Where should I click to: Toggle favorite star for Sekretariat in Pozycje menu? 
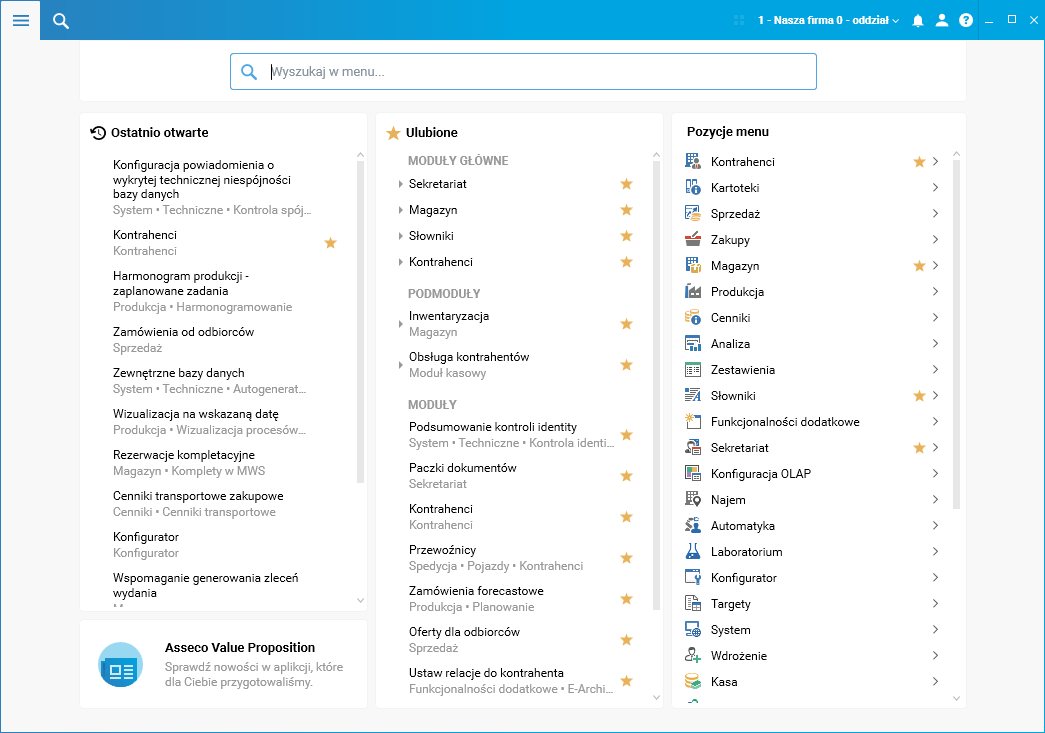919,447
